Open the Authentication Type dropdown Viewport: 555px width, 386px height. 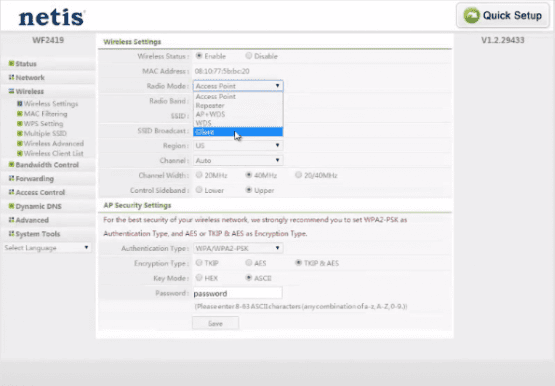coord(238,248)
